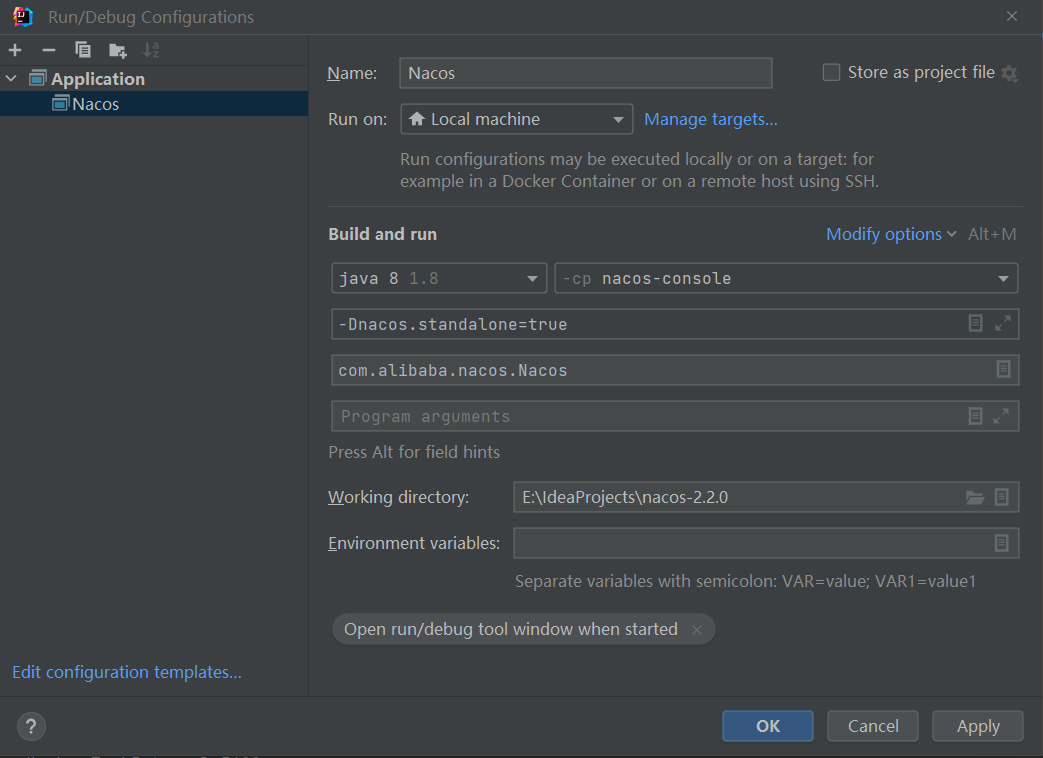Screen dimensions: 1043x758
Task: Insert macro in Program arguments field
Action: coord(975,416)
